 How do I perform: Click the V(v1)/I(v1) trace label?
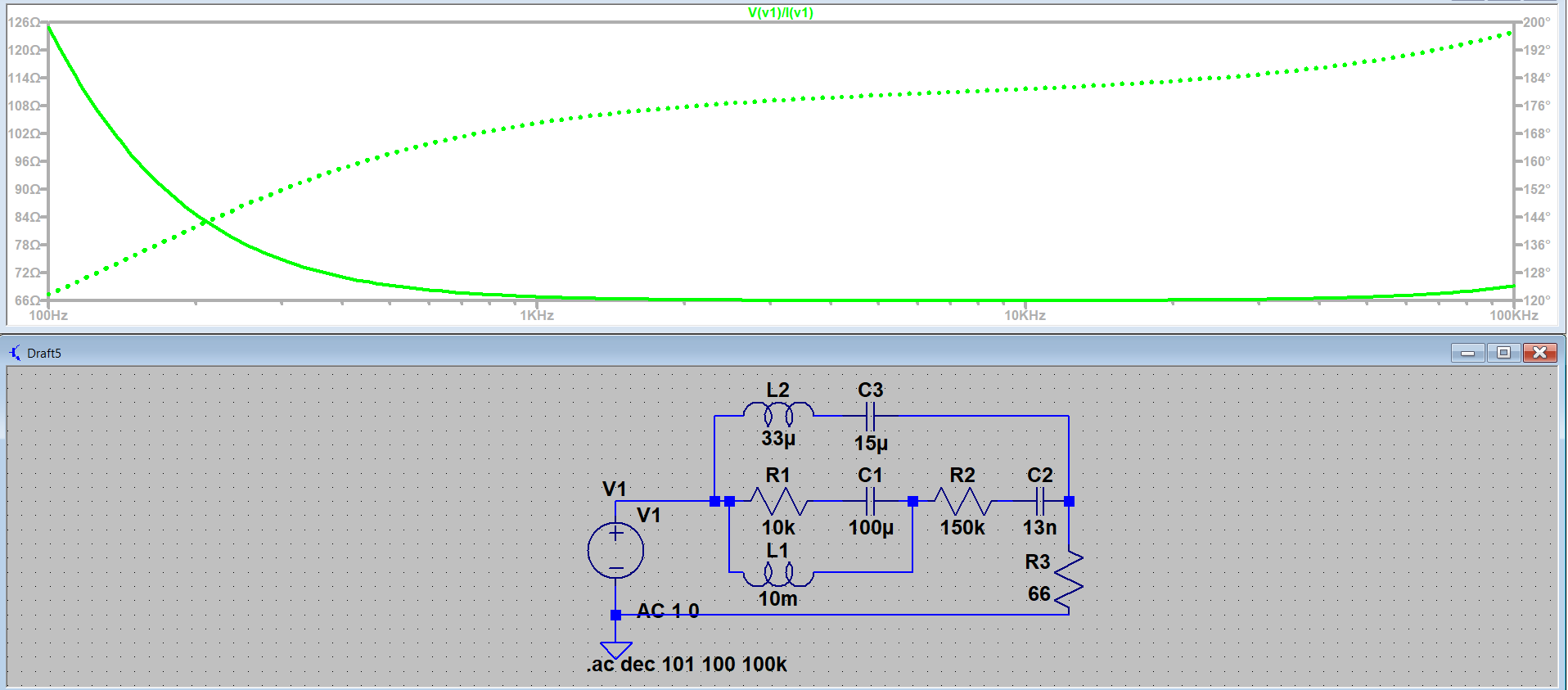coord(780,12)
